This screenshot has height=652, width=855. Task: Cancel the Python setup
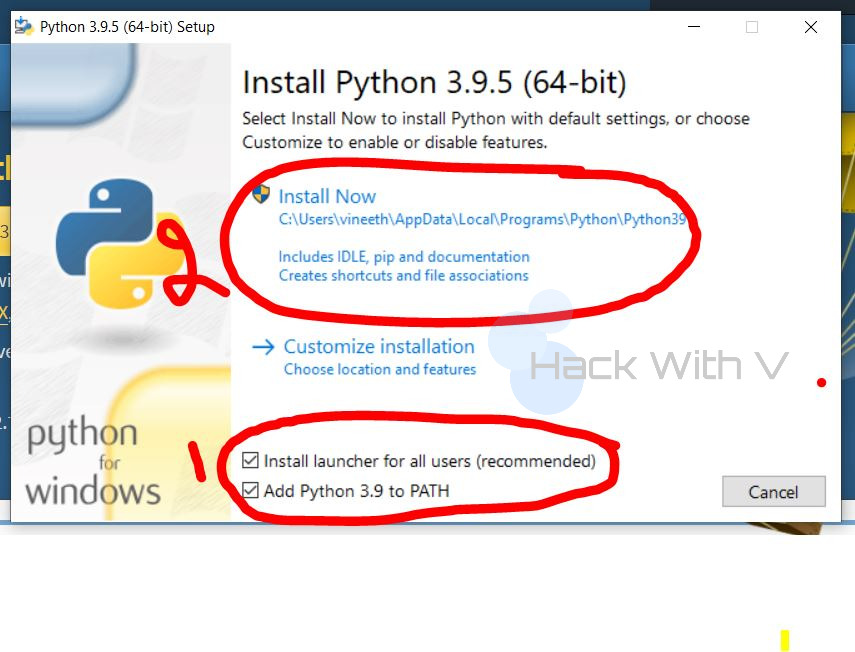(773, 492)
